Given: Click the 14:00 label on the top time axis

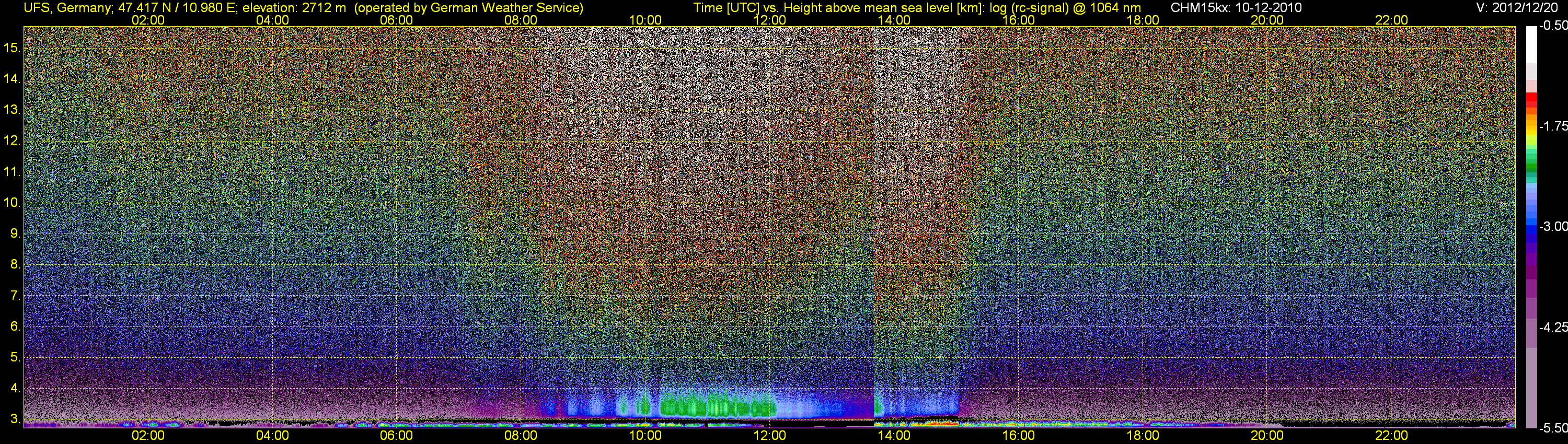Looking at the screenshot, I should pos(894,20).
